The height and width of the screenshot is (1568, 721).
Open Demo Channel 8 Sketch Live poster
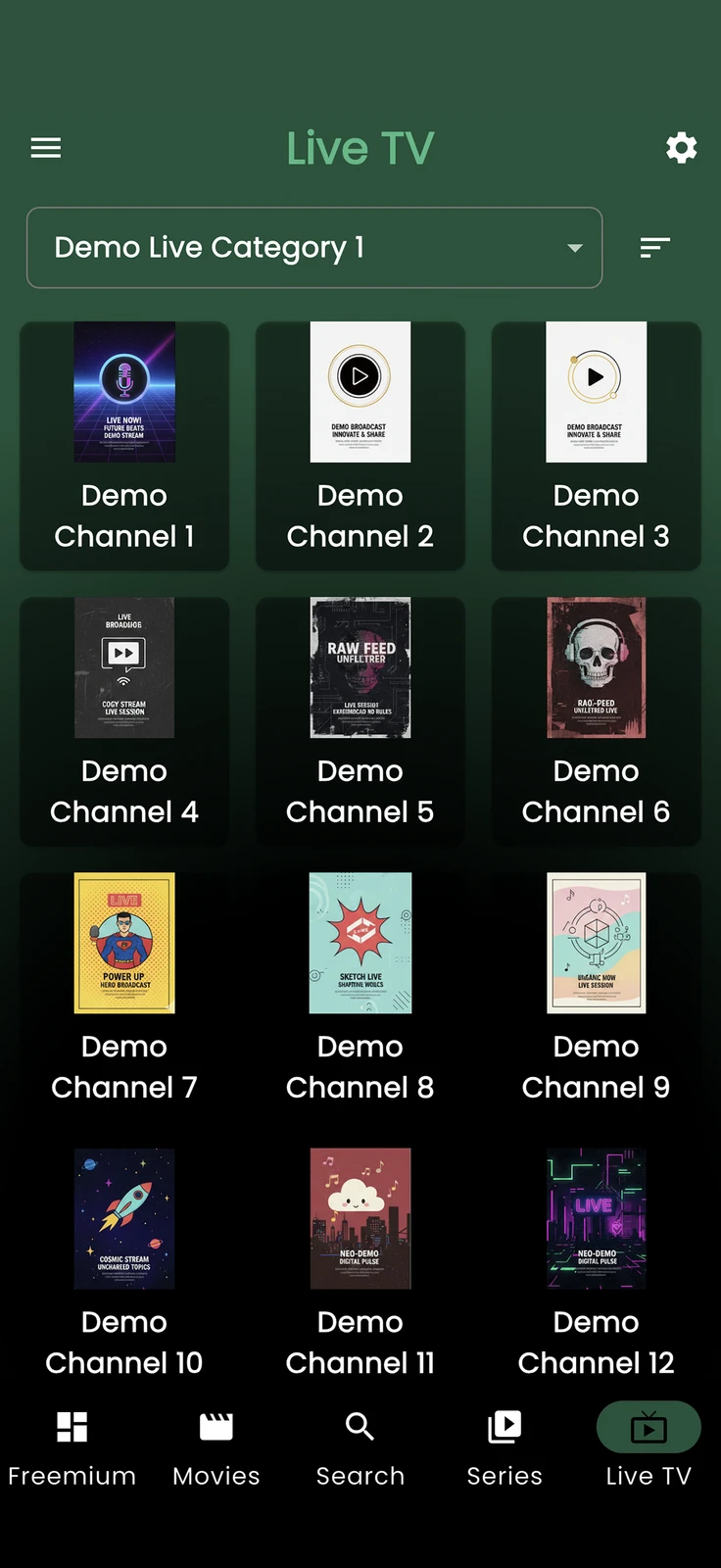360,943
